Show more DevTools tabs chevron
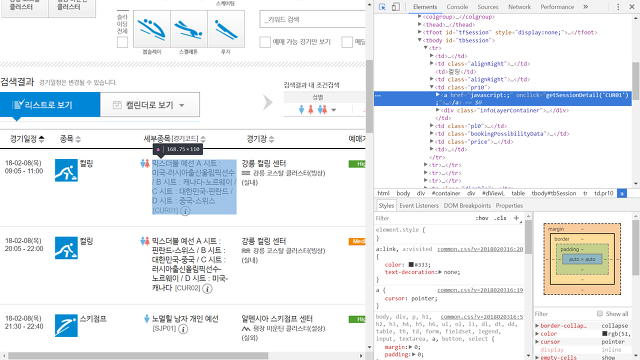 click(x=586, y=7)
